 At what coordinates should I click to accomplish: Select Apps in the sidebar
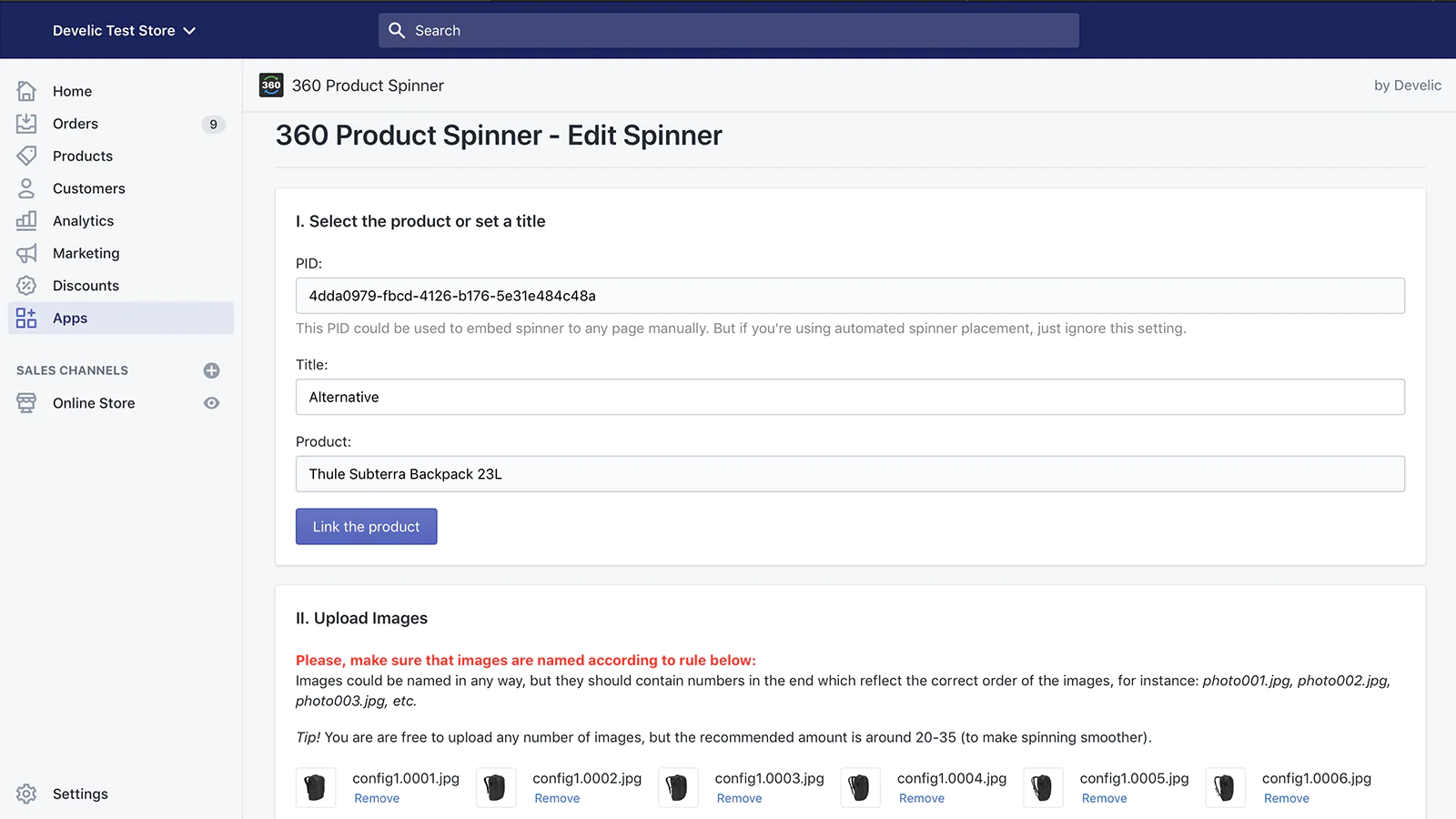click(121, 318)
